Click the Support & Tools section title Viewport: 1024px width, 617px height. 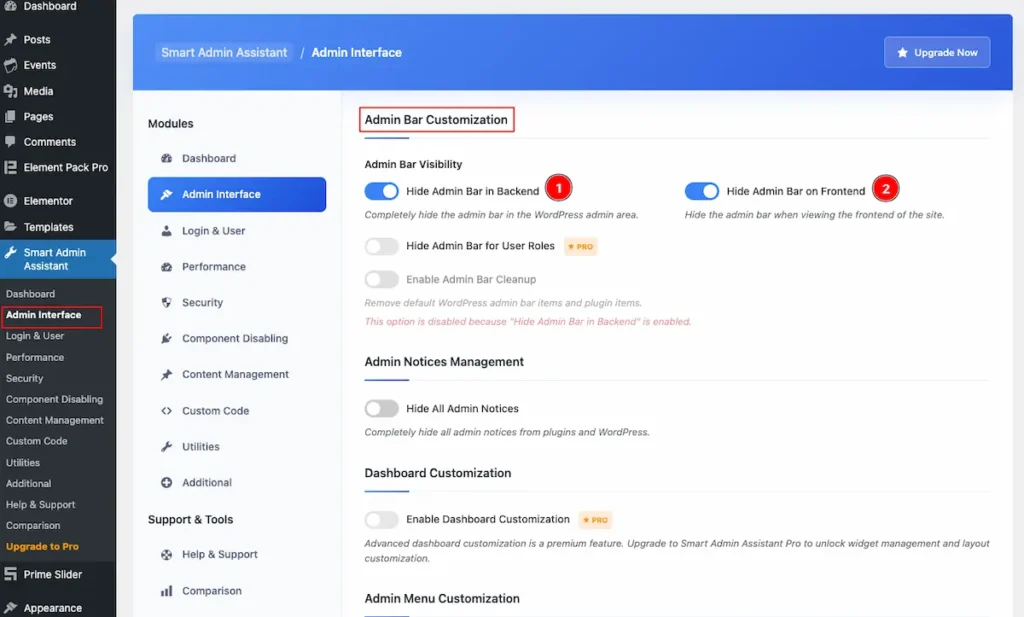point(191,519)
